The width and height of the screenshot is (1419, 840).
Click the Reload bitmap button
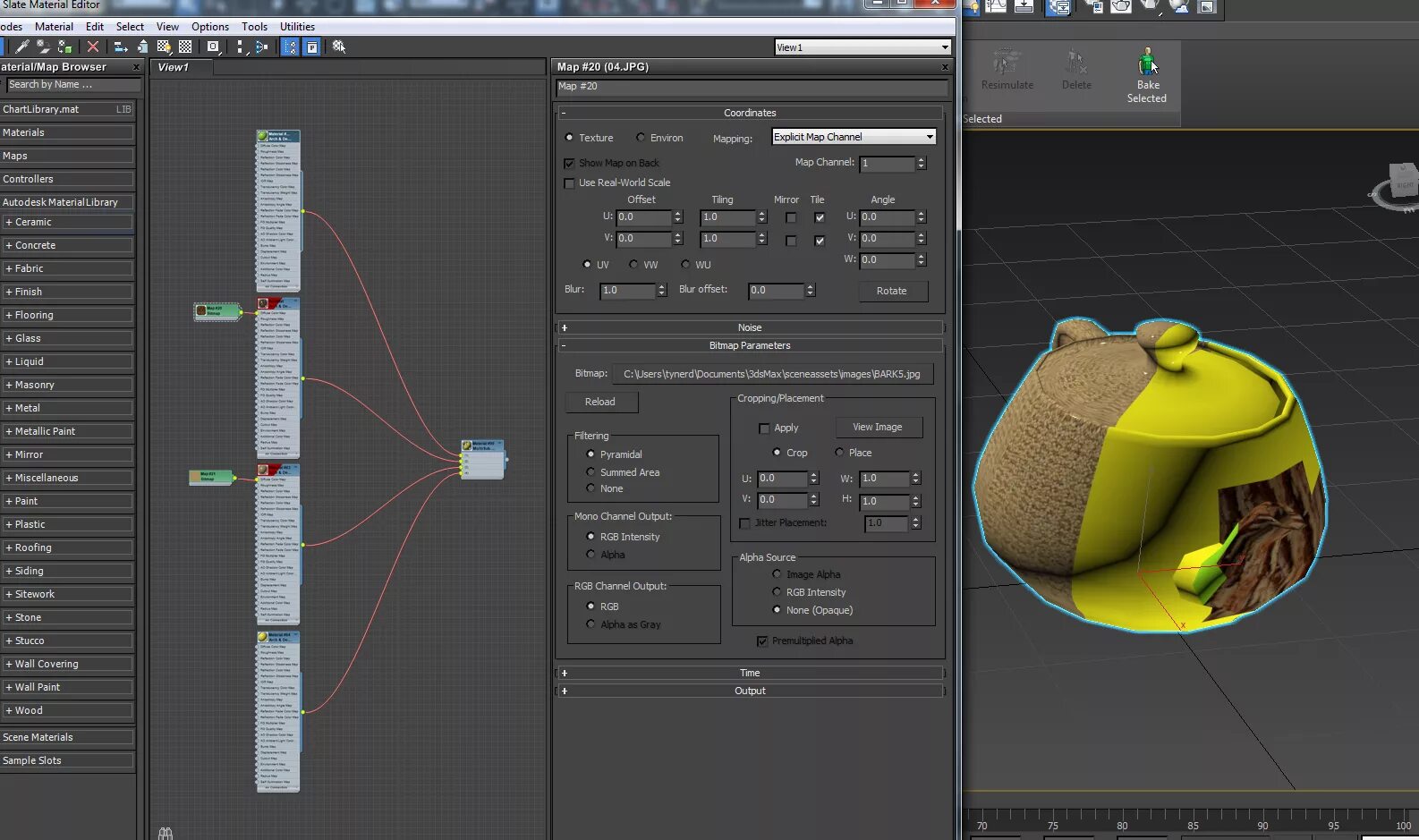(601, 402)
